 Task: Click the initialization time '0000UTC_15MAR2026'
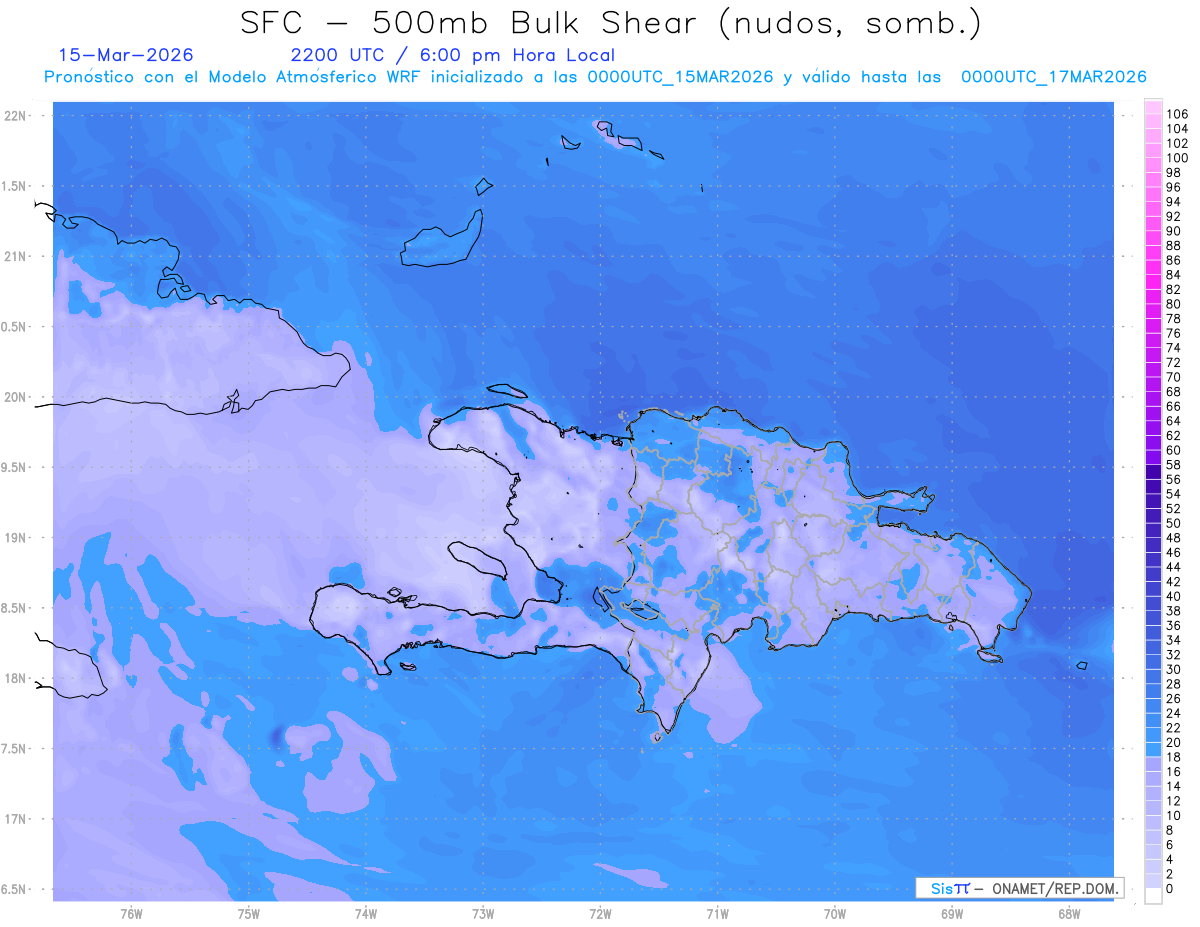(x=680, y=77)
